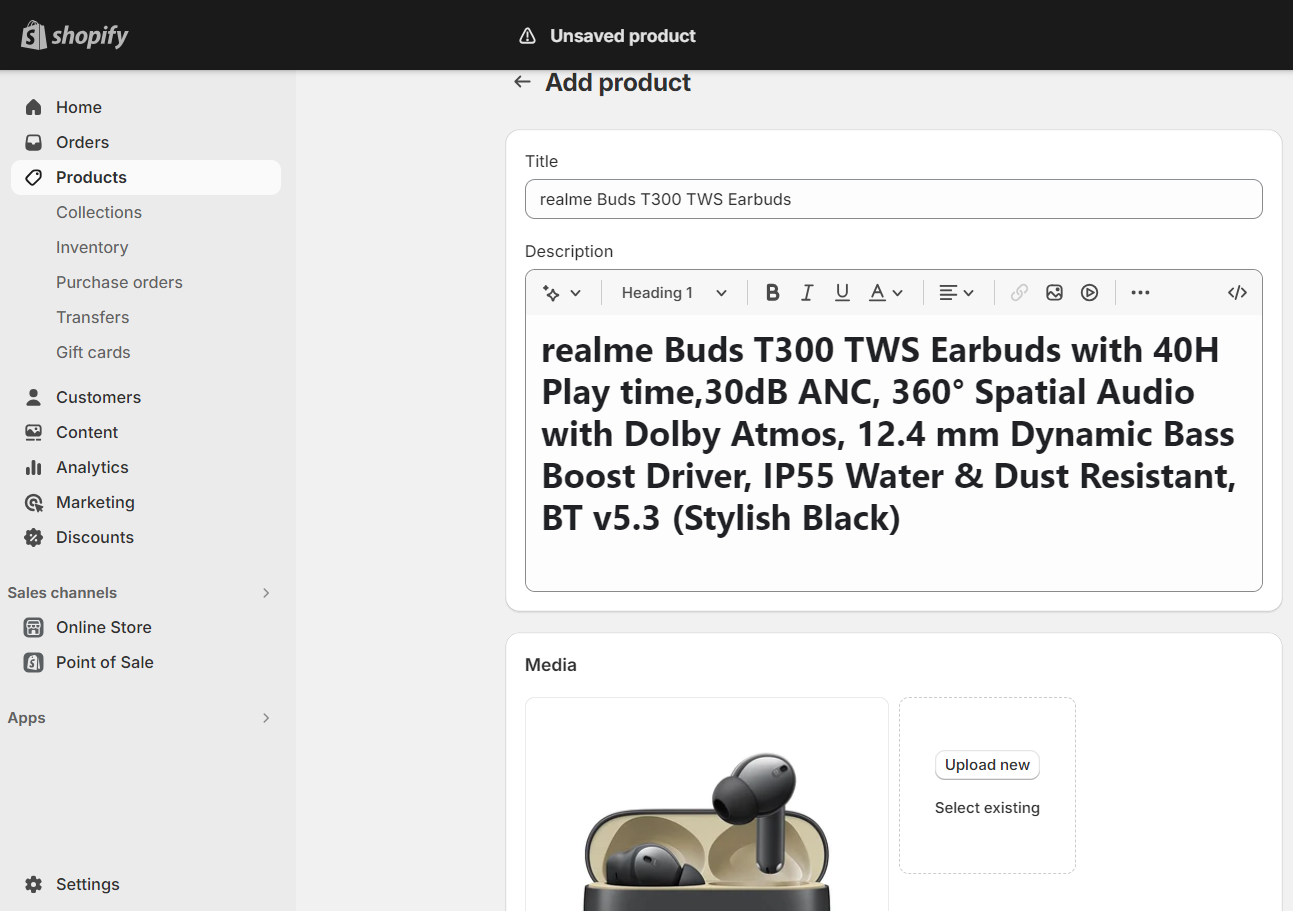This screenshot has width=1293, height=911.
Task: Click the insert link icon
Action: (1019, 293)
